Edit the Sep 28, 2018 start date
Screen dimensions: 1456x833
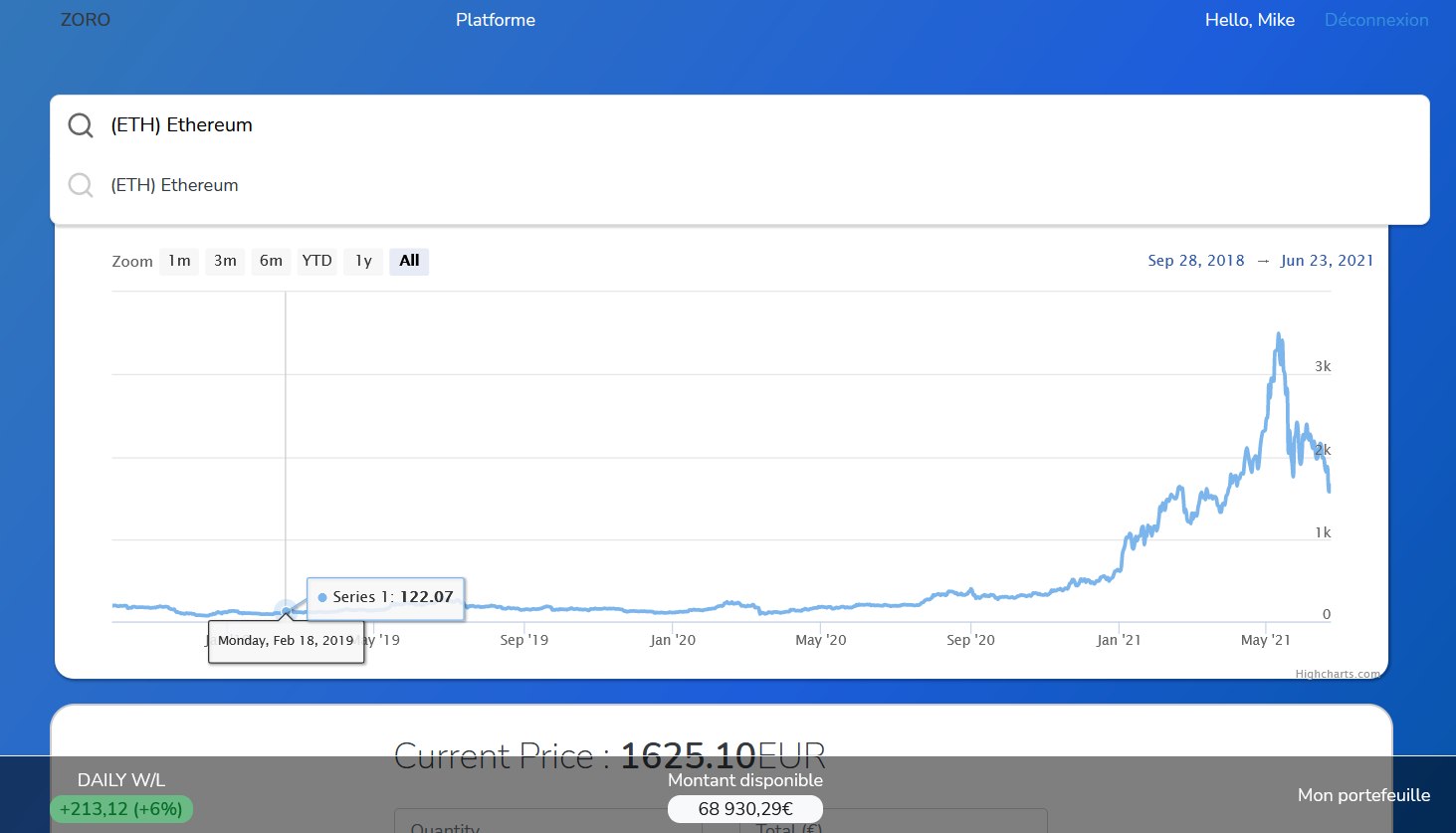pos(1196,261)
